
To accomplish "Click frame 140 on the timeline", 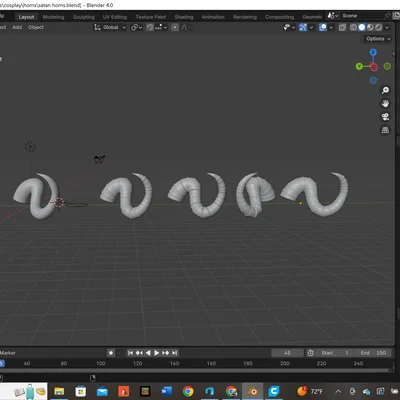I will click(174, 363).
